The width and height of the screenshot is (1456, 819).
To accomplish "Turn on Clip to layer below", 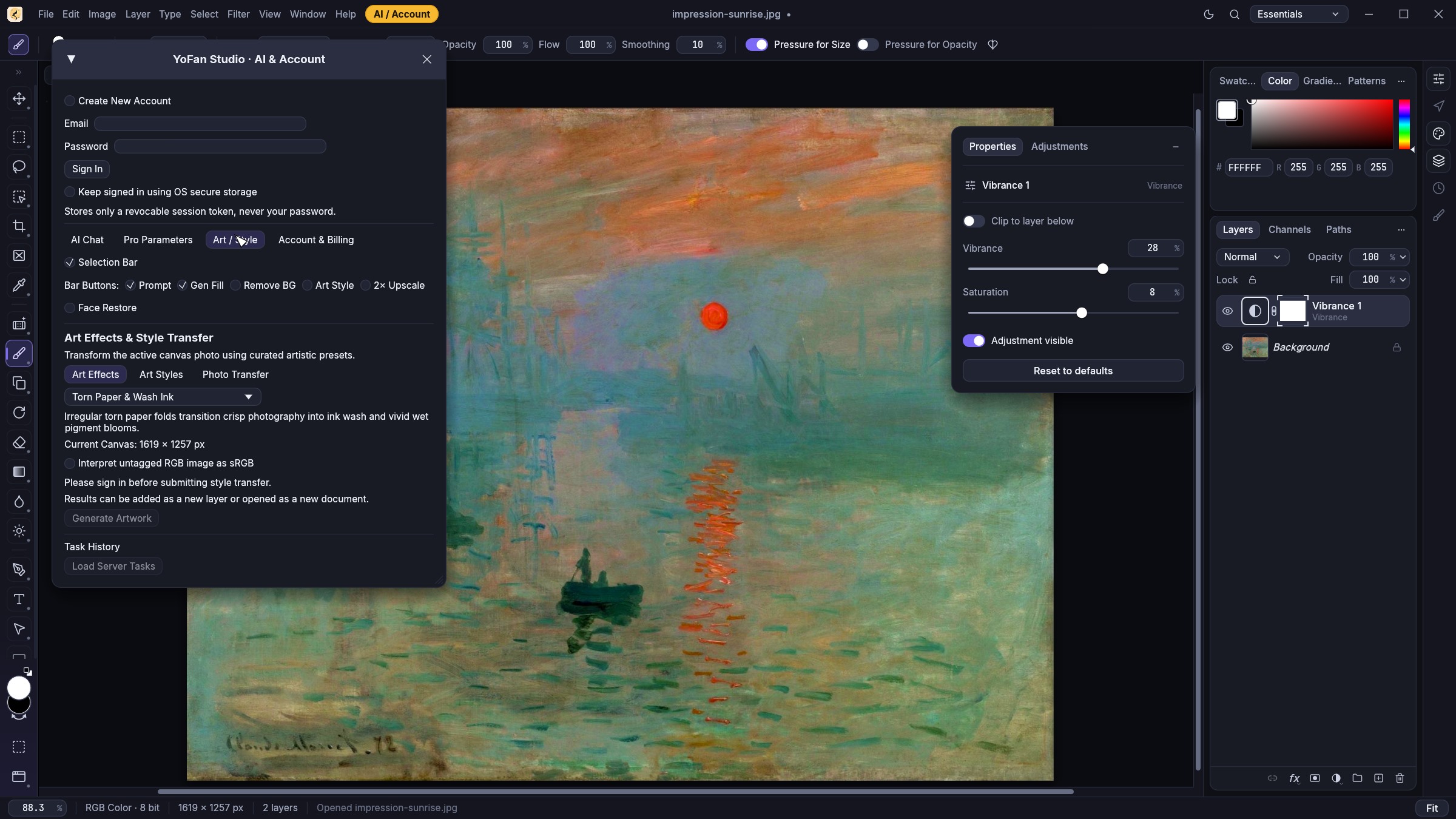I will point(974,221).
